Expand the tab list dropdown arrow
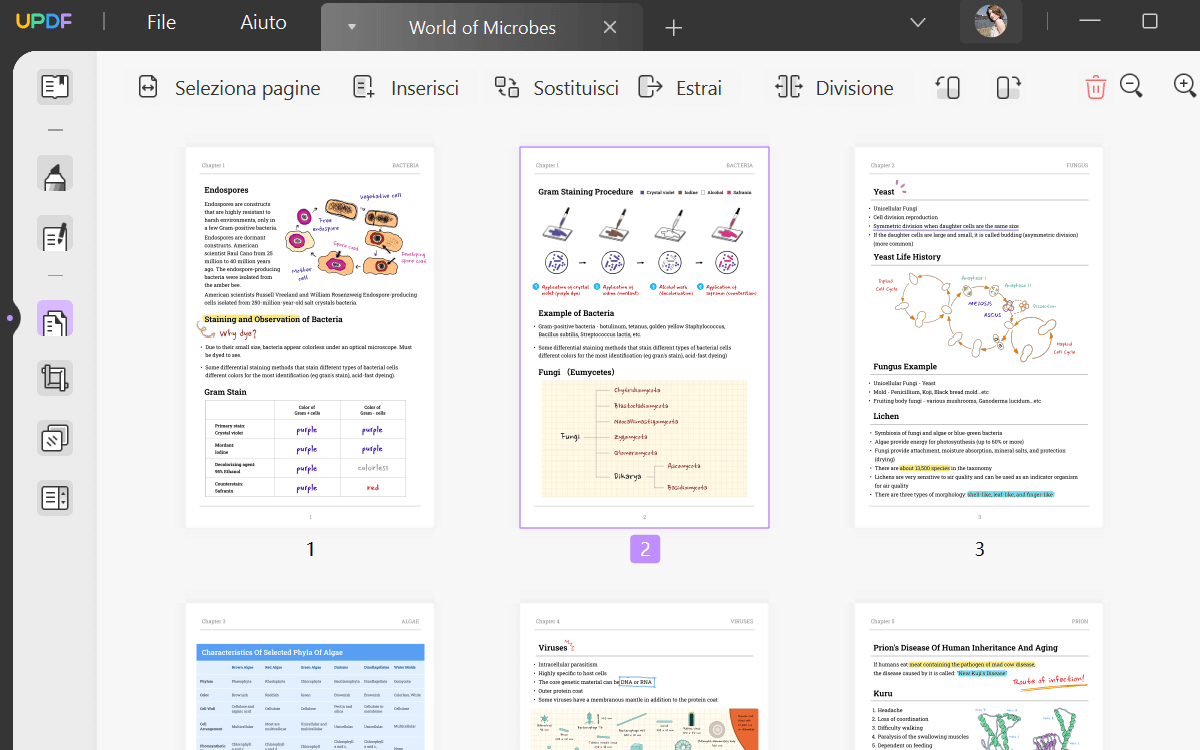Image resolution: width=1200 pixels, height=750 pixels. tap(352, 27)
